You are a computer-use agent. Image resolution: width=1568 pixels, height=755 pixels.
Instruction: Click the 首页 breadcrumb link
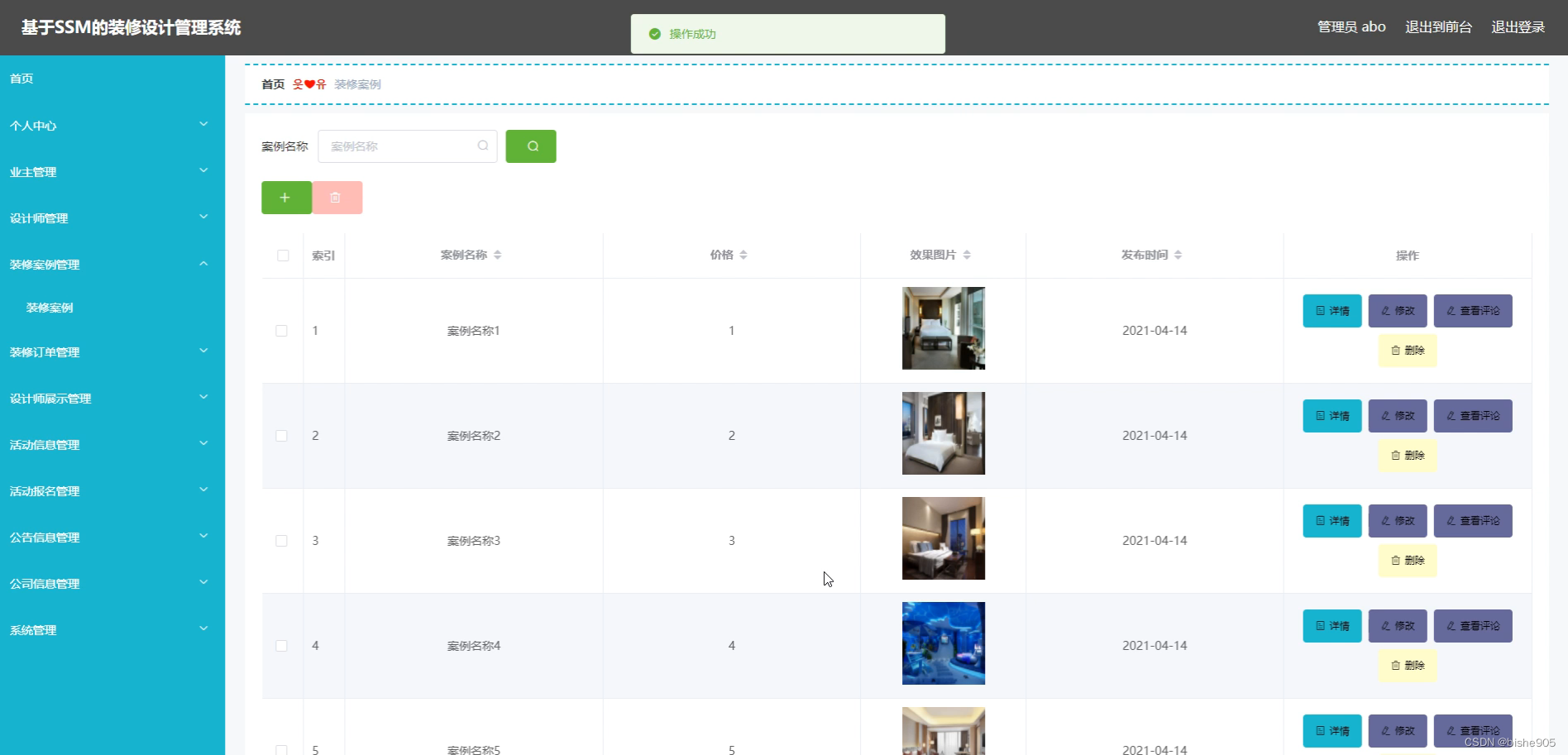coord(273,84)
